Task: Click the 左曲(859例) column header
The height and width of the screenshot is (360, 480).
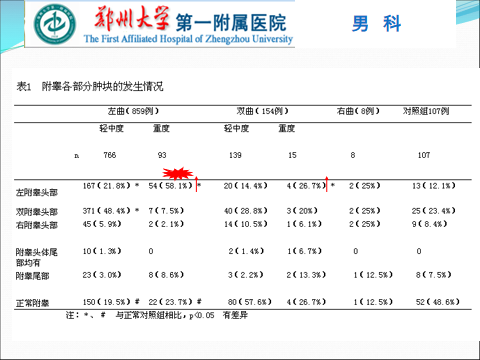Action: pos(133,111)
